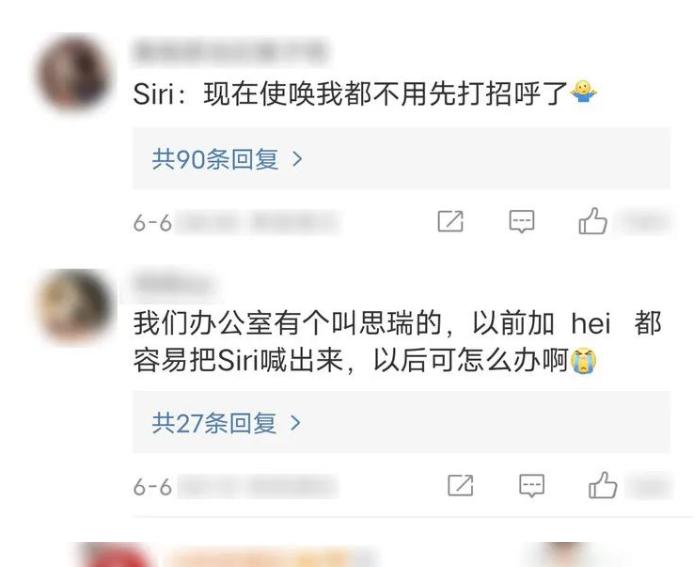Forward the comment about office colleague 思瑞
698x567 pixels.
[460, 485]
